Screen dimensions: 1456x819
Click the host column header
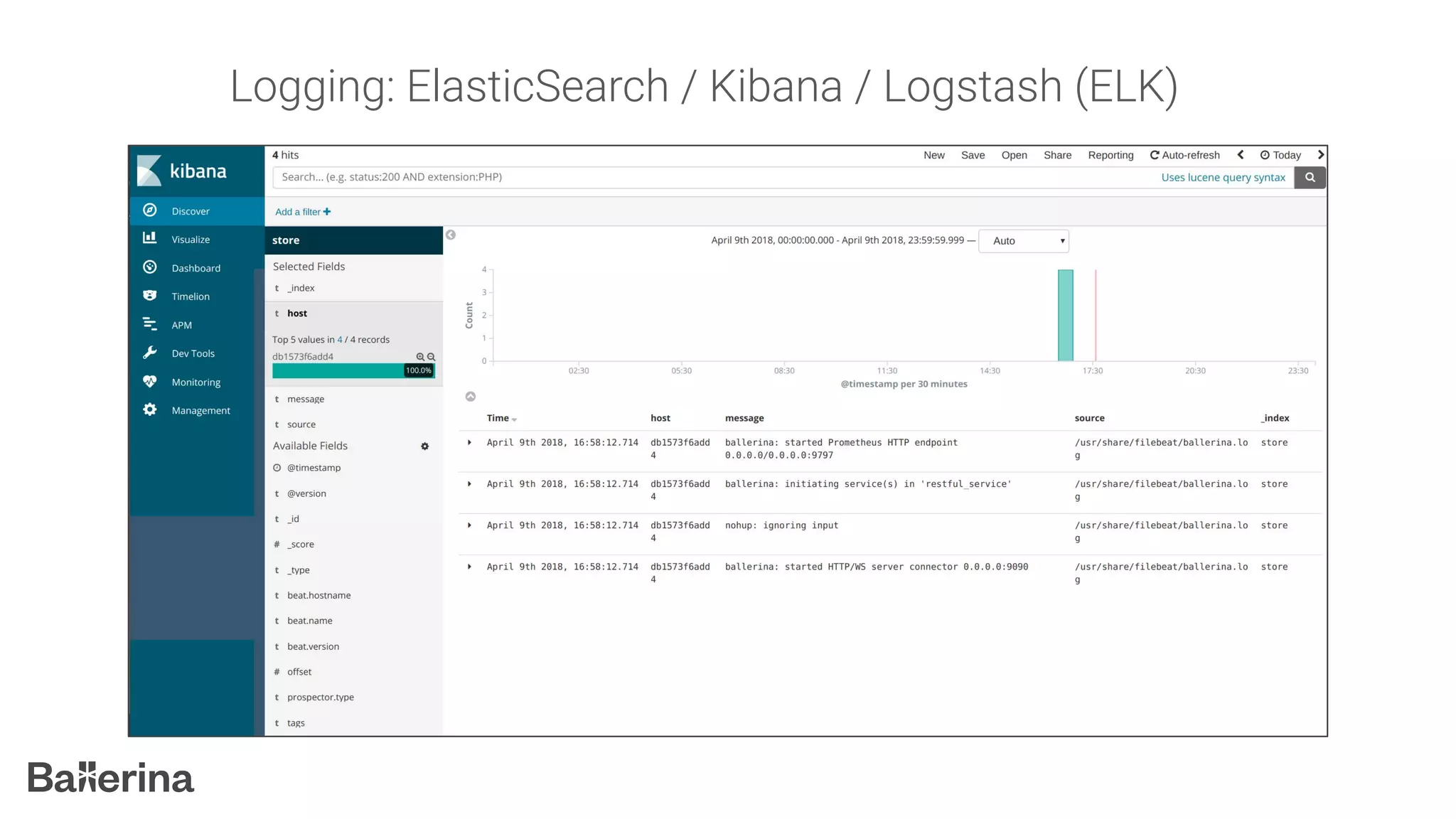[660, 418]
